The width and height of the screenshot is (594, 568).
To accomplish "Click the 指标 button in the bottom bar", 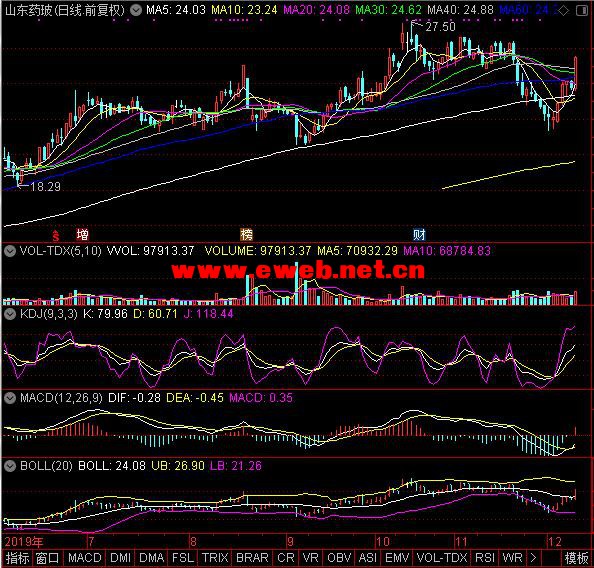I will click(x=17, y=558).
